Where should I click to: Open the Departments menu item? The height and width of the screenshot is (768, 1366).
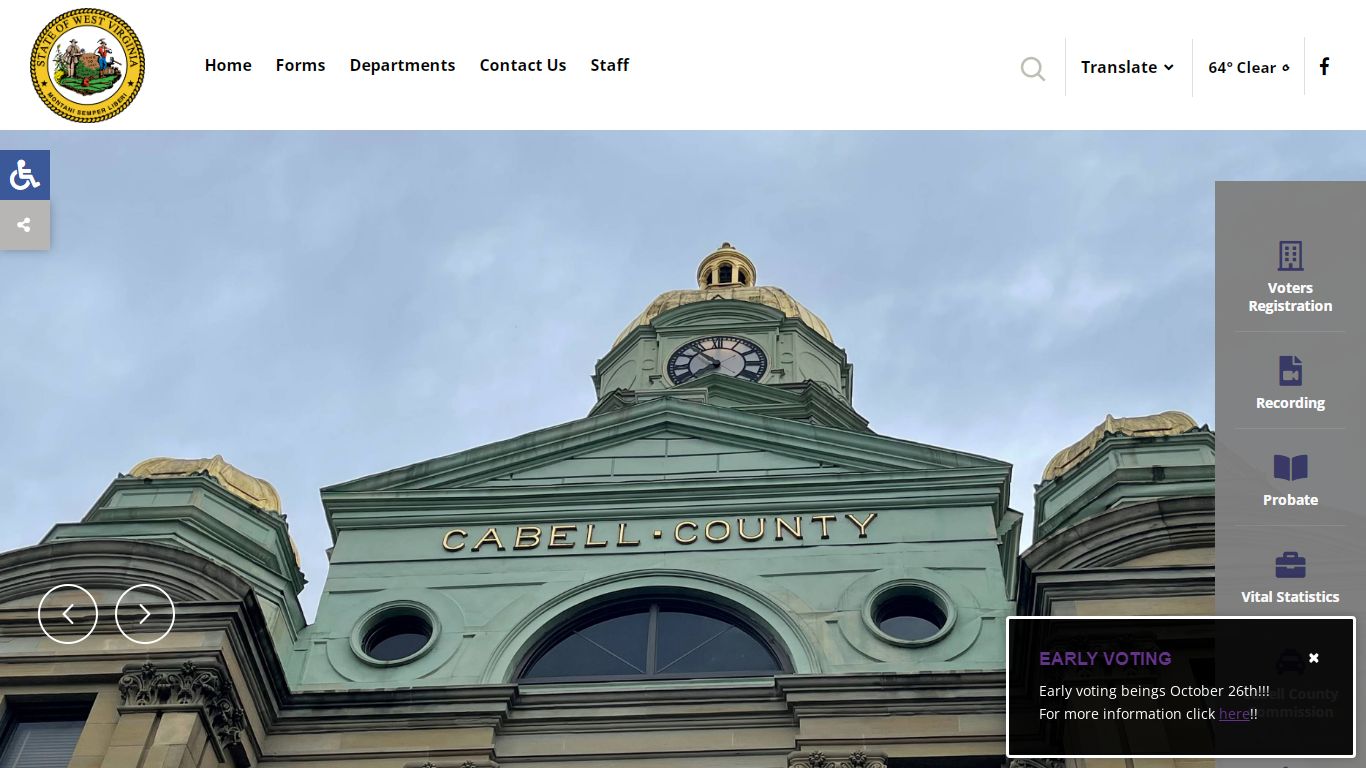(x=402, y=65)
